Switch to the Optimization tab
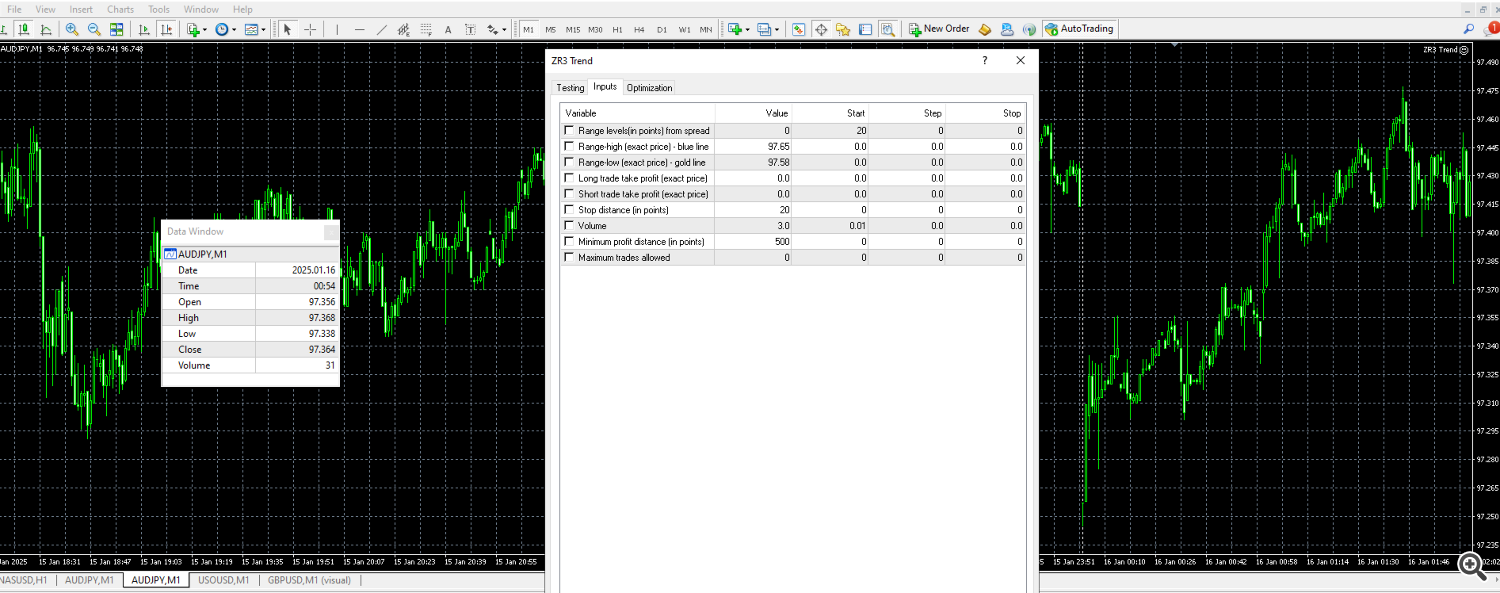Image resolution: width=1500 pixels, height=593 pixels. point(649,88)
